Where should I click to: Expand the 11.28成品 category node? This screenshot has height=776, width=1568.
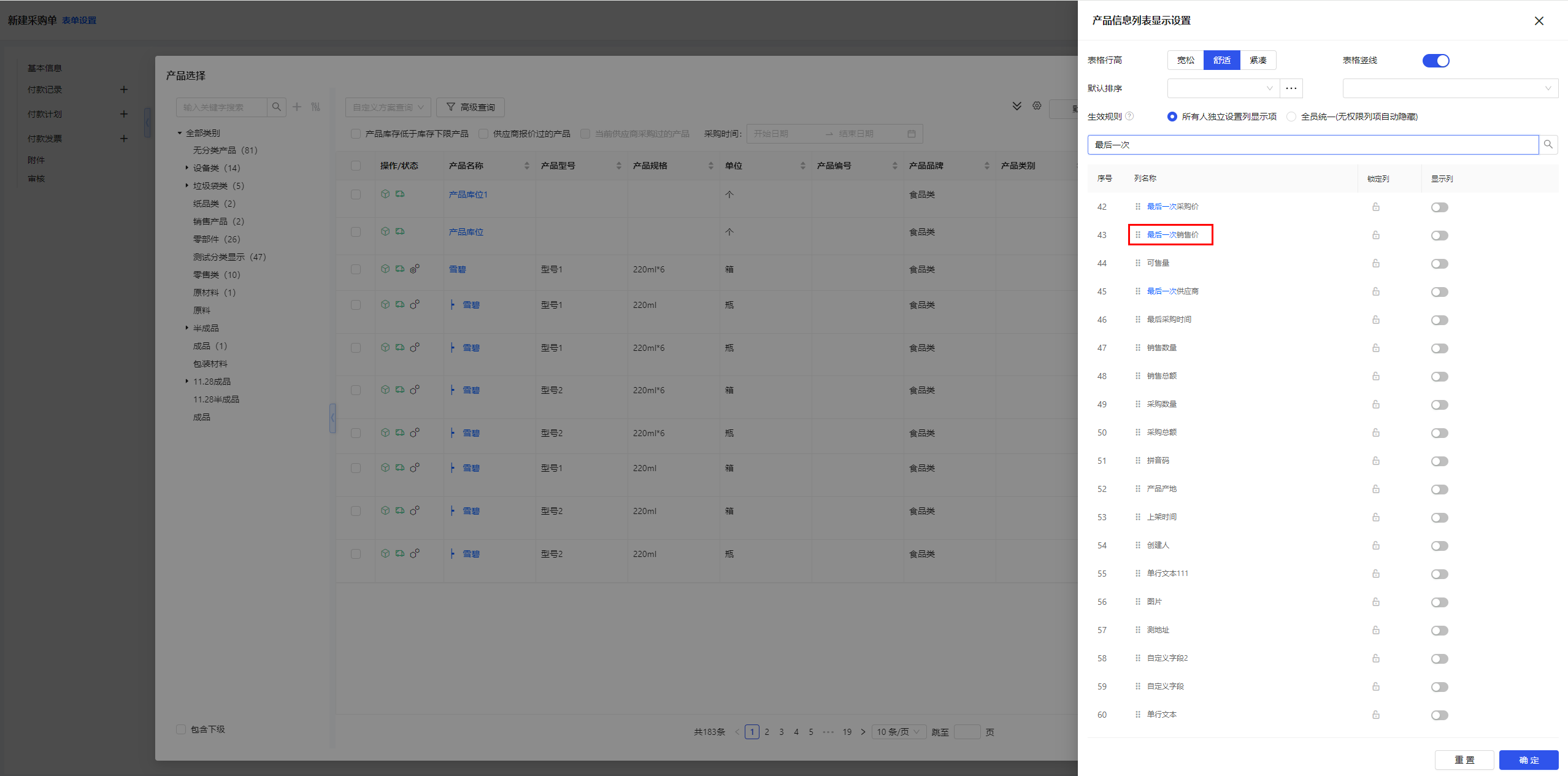pyautogui.click(x=186, y=381)
